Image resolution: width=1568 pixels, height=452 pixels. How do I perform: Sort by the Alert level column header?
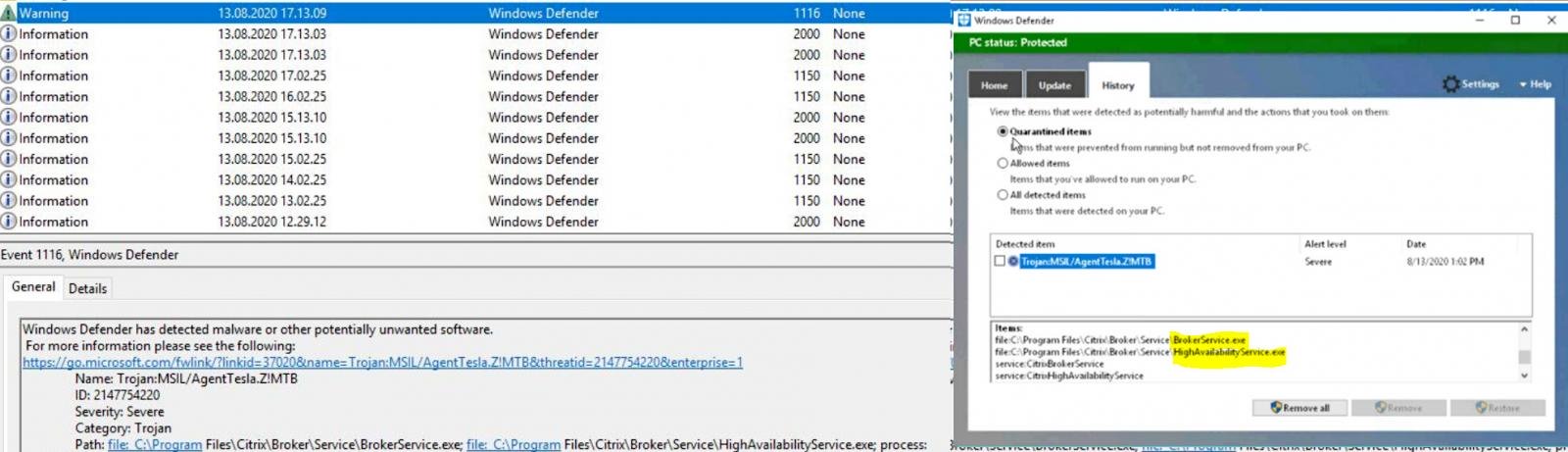pyautogui.click(x=1325, y=244)
